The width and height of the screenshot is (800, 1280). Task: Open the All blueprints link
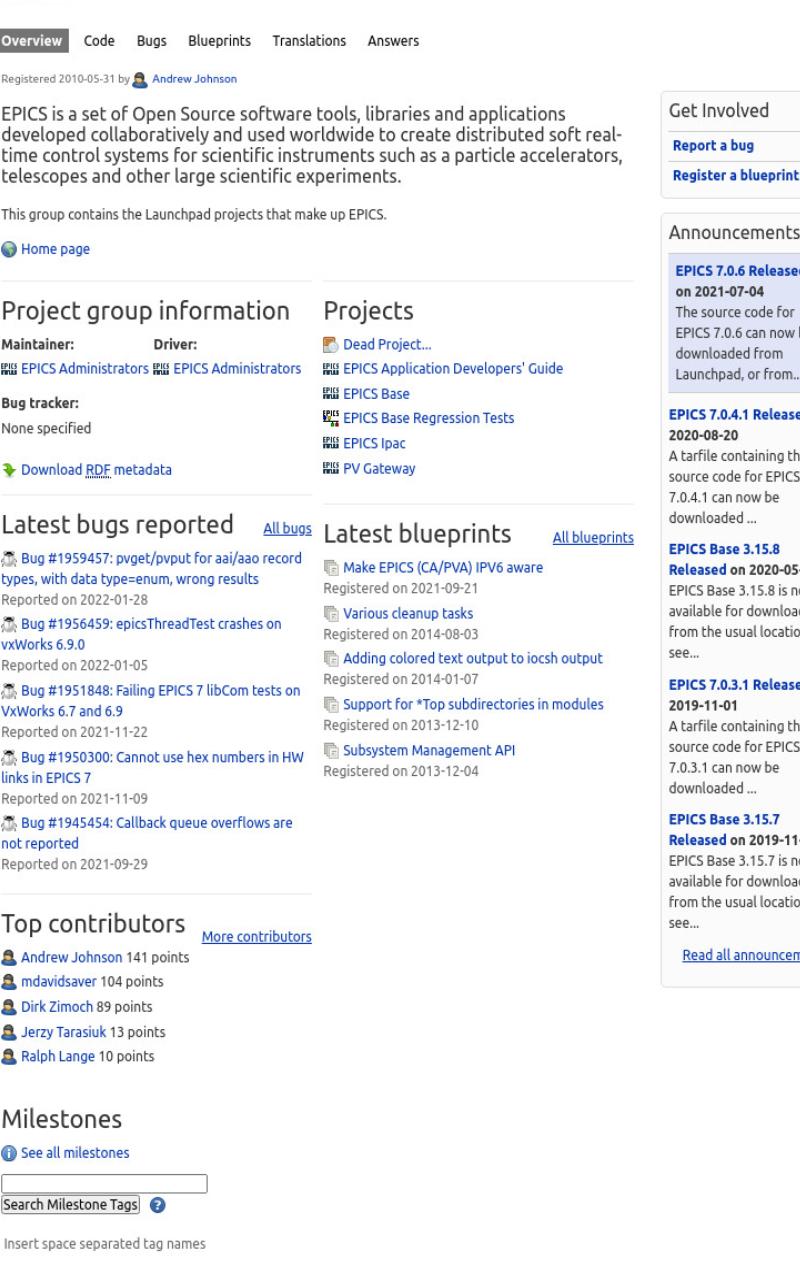[x=593, y=538]
